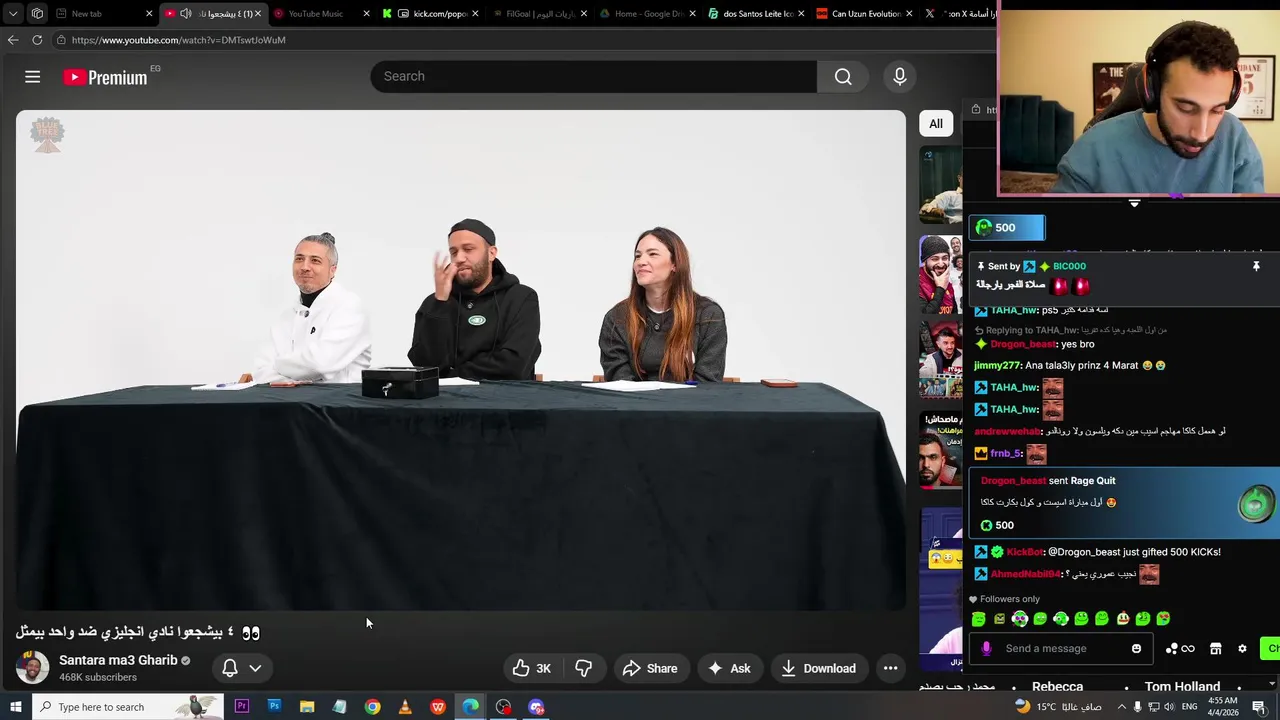Image resolution: width=1280 pixels, height=720 pixels.
Task: Click the chat microphone icon
Action: click(x=986, y=649)
